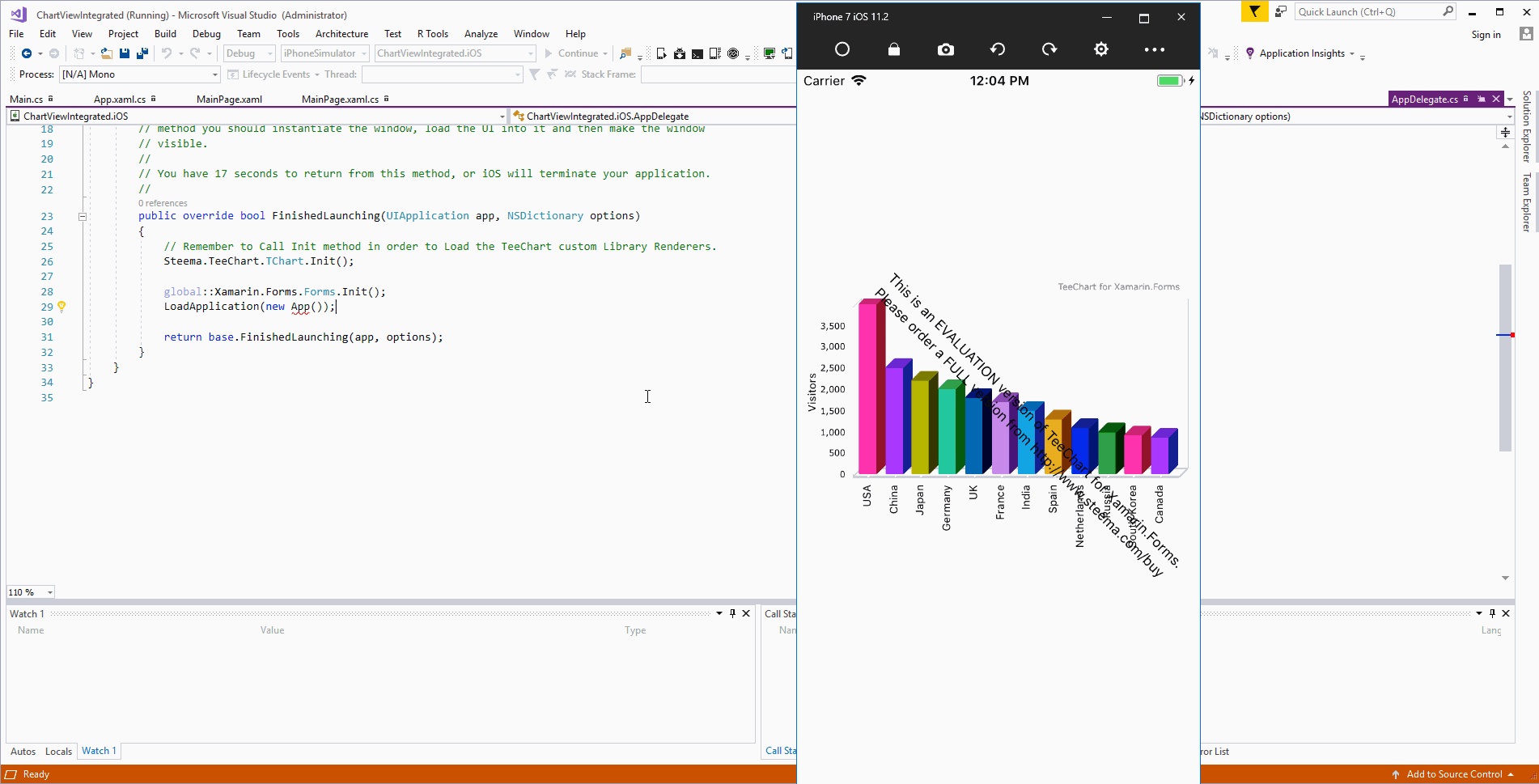The image size is (1539, 784).
Task: Click the Lock icon in iPhone simulator toolbar
Action: tap(893, 49)
